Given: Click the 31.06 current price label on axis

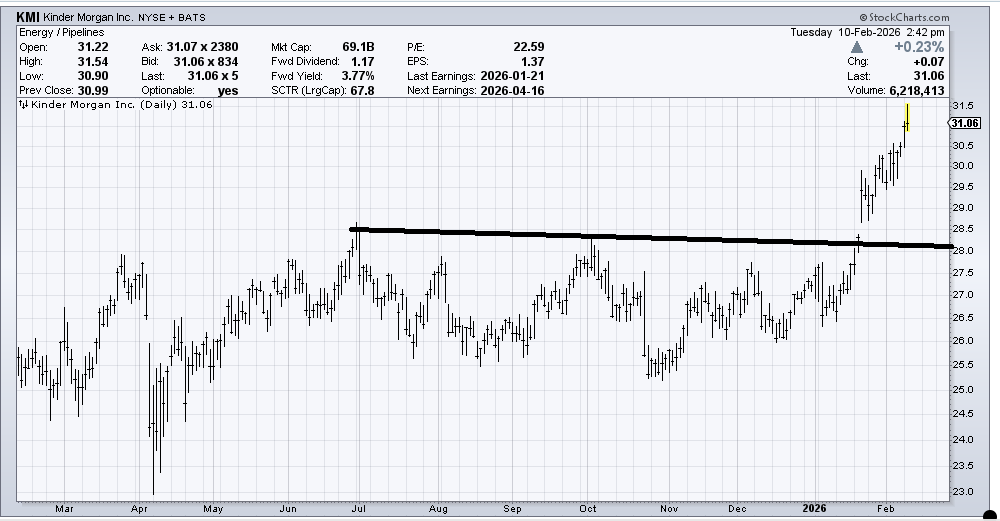Looking at the screenshot, I should [x=962, y=123].
